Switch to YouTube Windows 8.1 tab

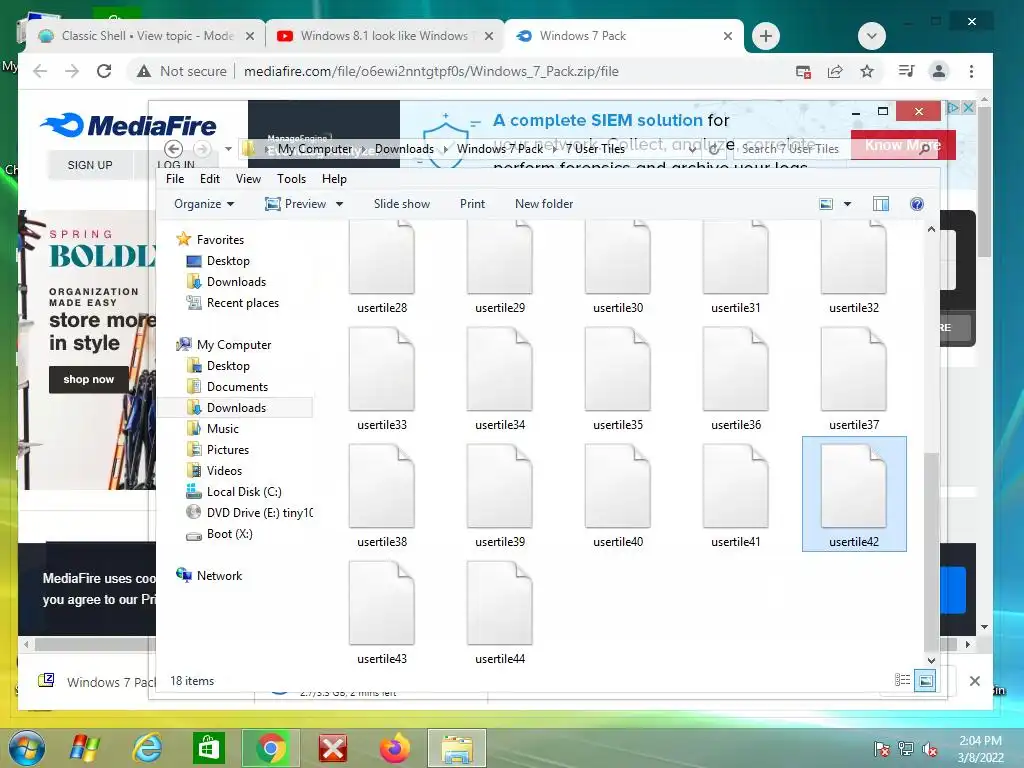384,36
